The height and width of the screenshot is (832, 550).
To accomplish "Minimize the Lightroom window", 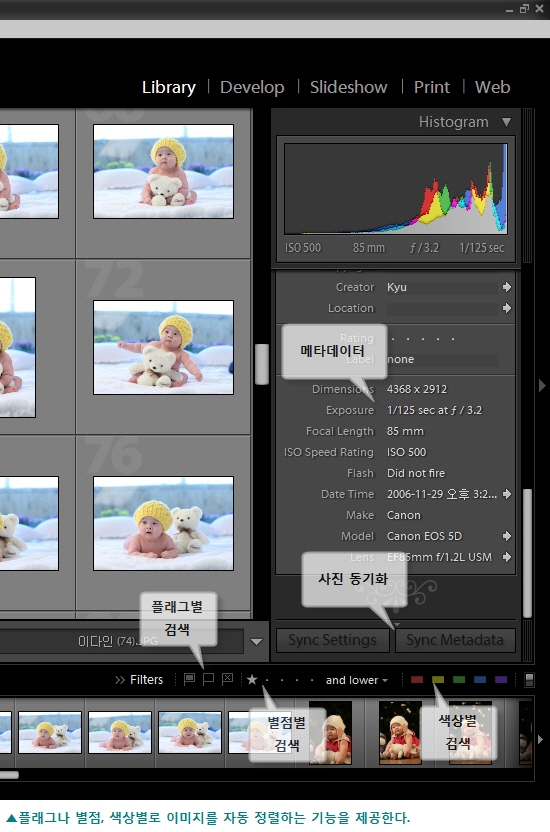I will coord(509,10).
